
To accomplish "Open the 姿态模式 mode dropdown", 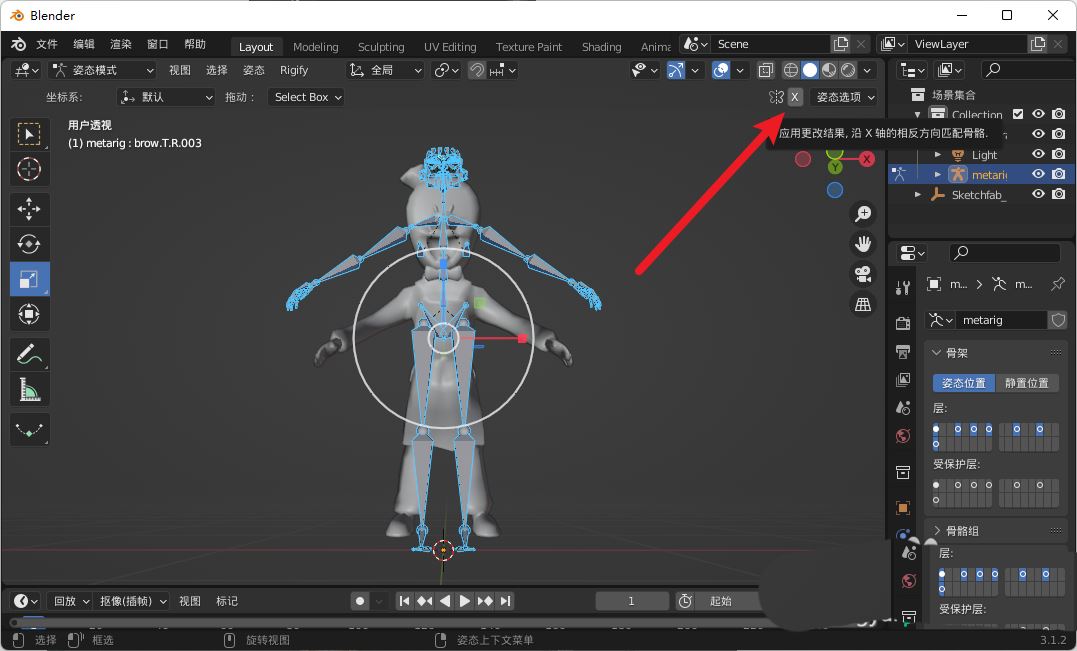I will pyautogui.click(x=103, y=69).
